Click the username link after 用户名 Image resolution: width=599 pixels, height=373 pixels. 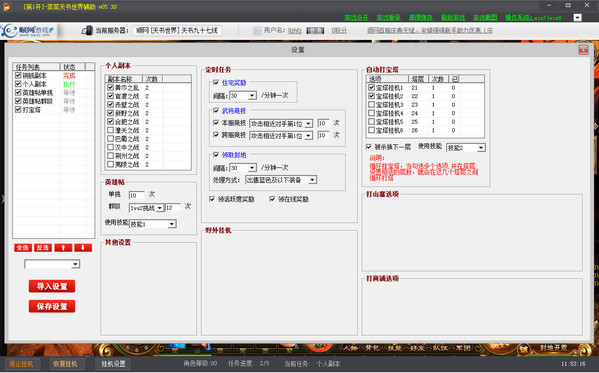[295, 31]
